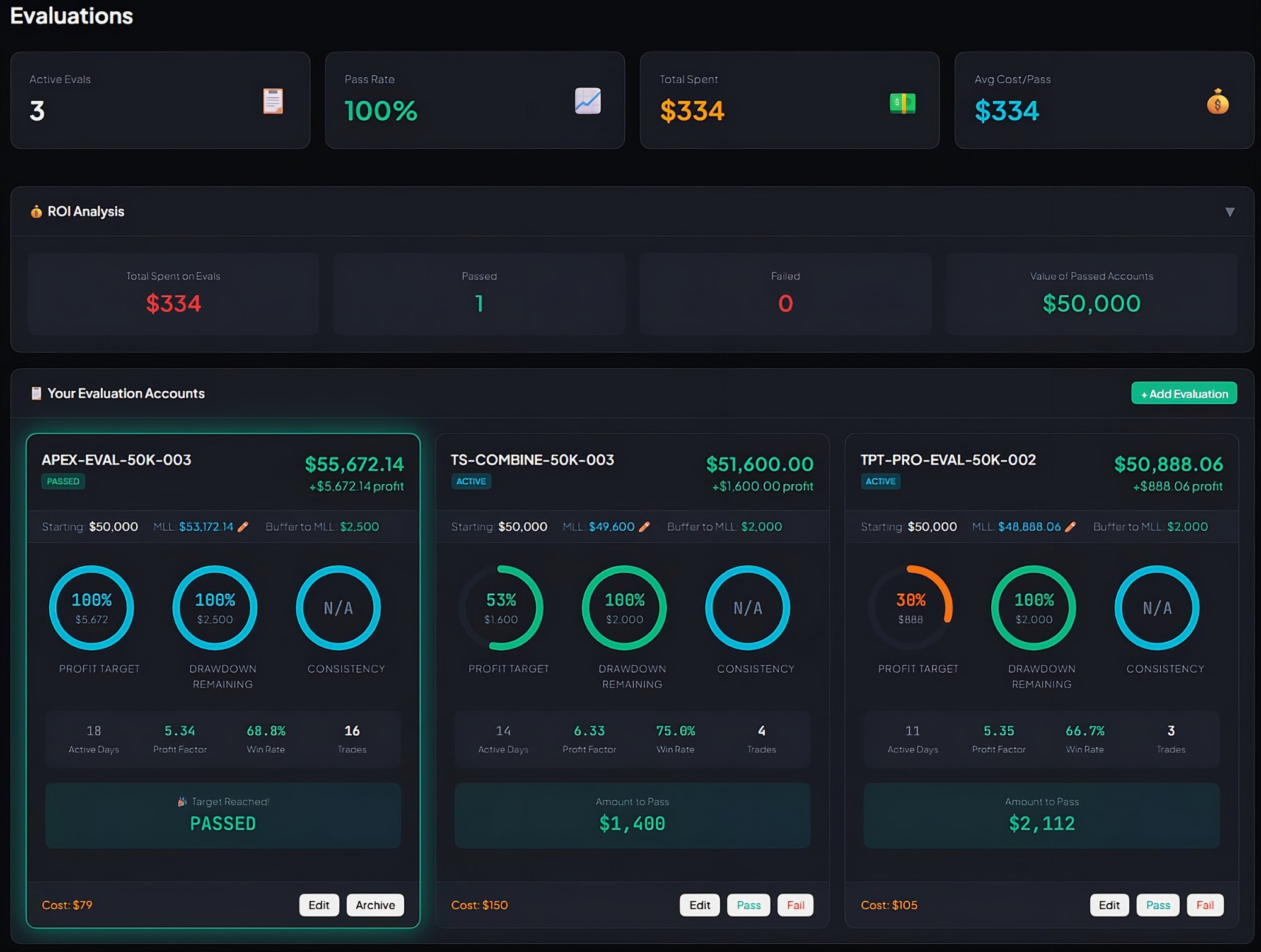Click the PASSED badge under APEX-EVAL-50K-003
1261x952 pixels.
click(x=63, y=482)
